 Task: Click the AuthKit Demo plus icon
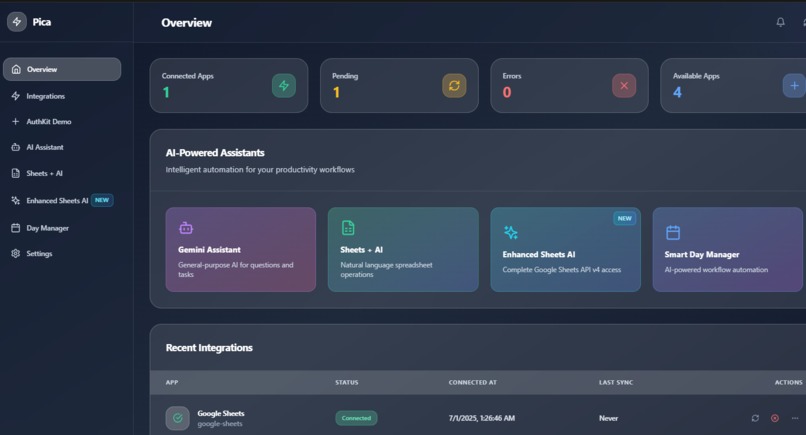15,121
